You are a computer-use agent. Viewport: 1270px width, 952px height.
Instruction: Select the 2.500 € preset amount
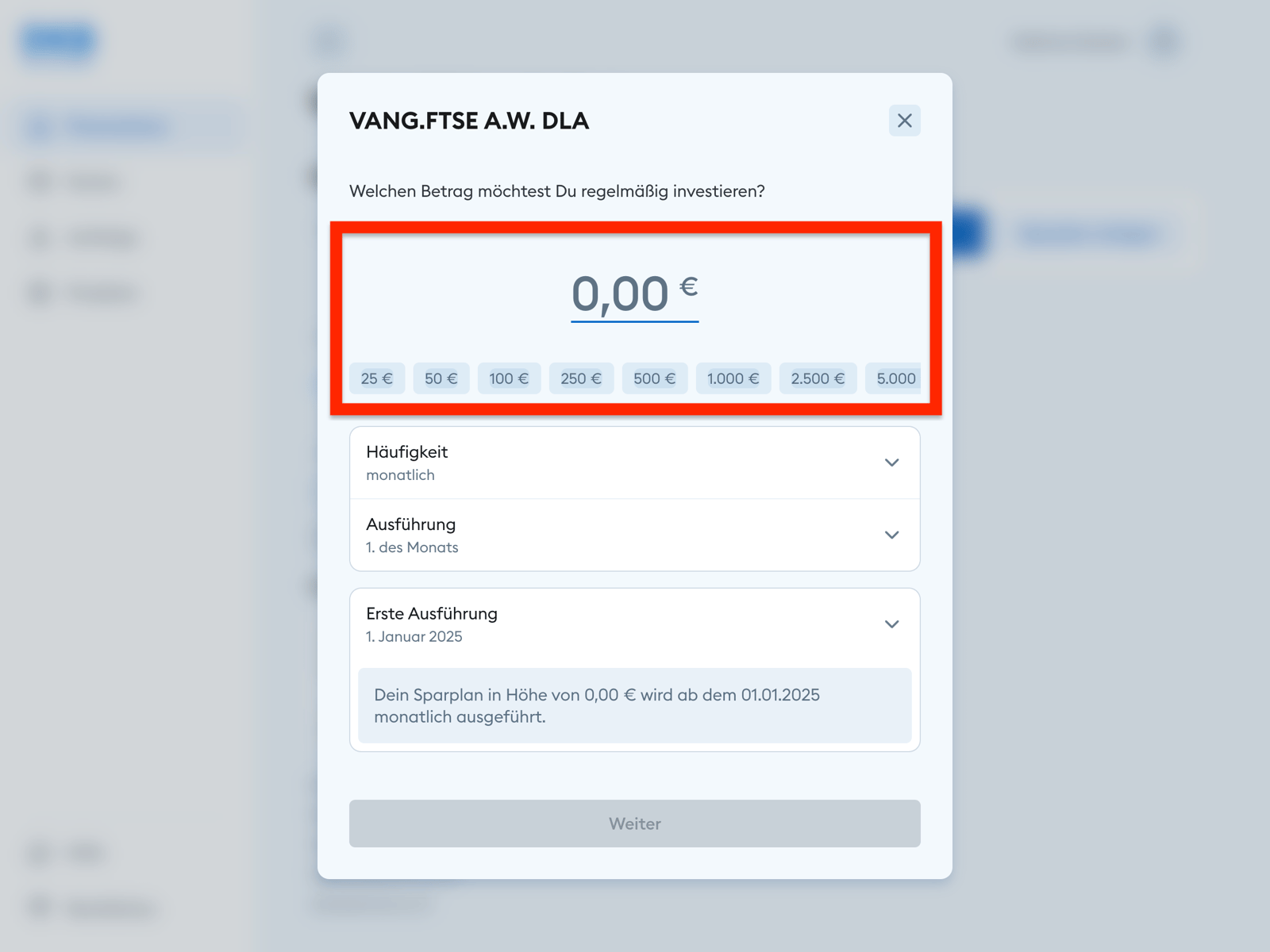818,378
